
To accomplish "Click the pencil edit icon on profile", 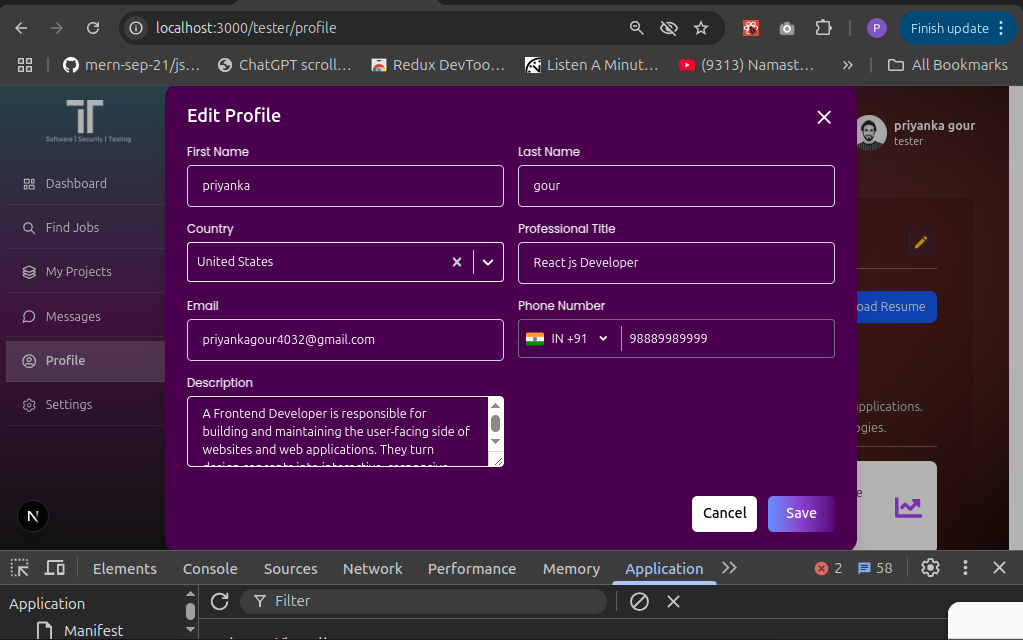I will [x=921, y=242].
